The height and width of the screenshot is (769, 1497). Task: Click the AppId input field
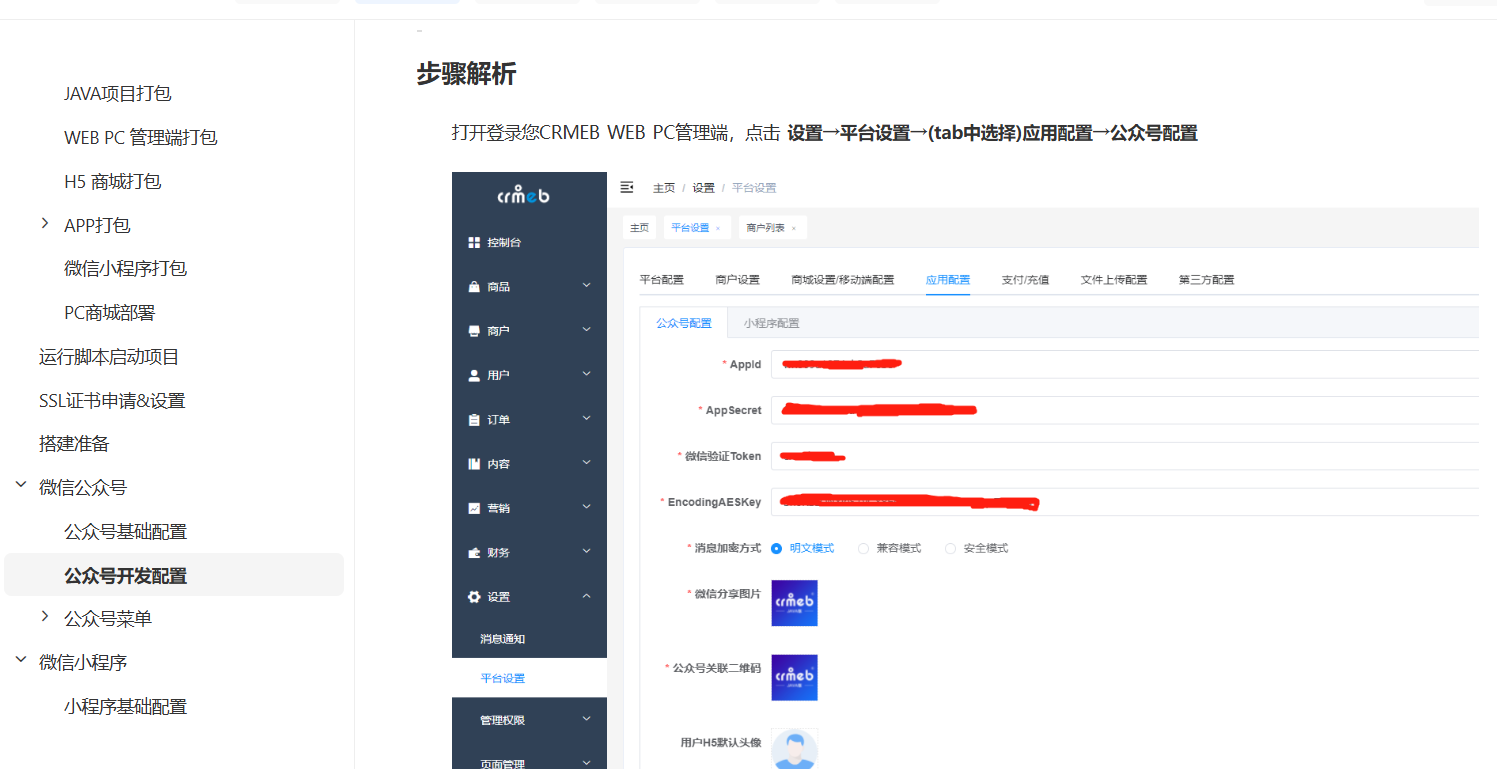pos(1124,365)
